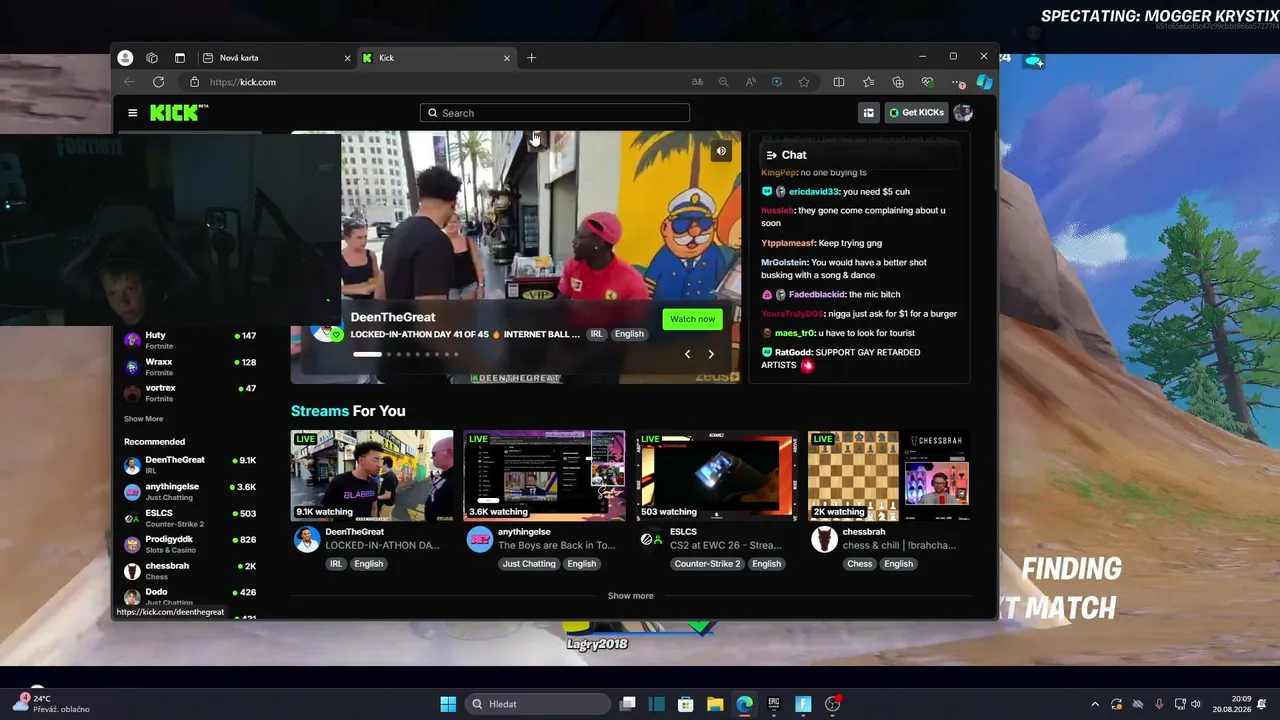
Task: Open the chessbrah live stream thumbnail
Action: click(889, 475)
